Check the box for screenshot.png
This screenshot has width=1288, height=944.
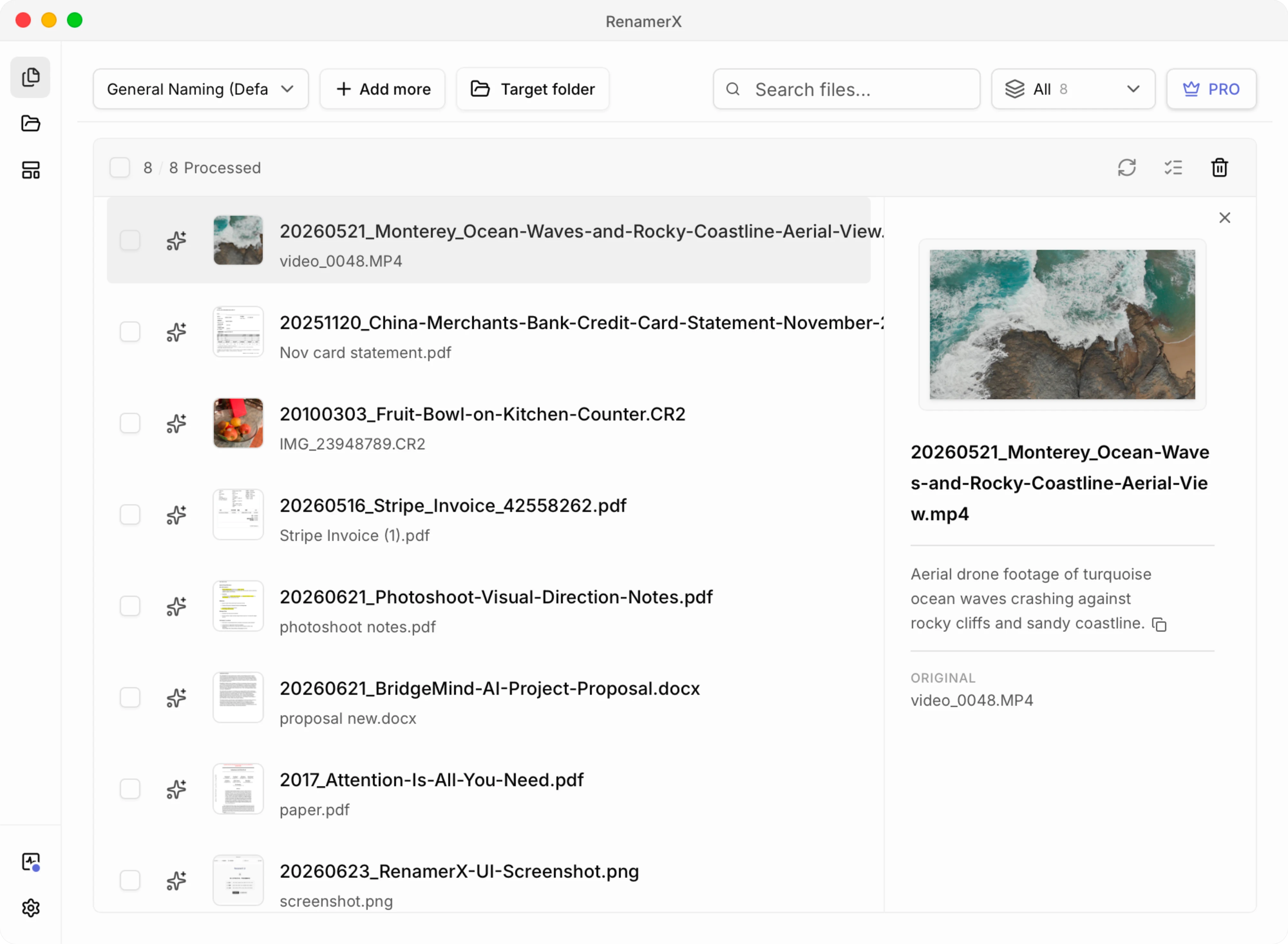tap(130, 880)
